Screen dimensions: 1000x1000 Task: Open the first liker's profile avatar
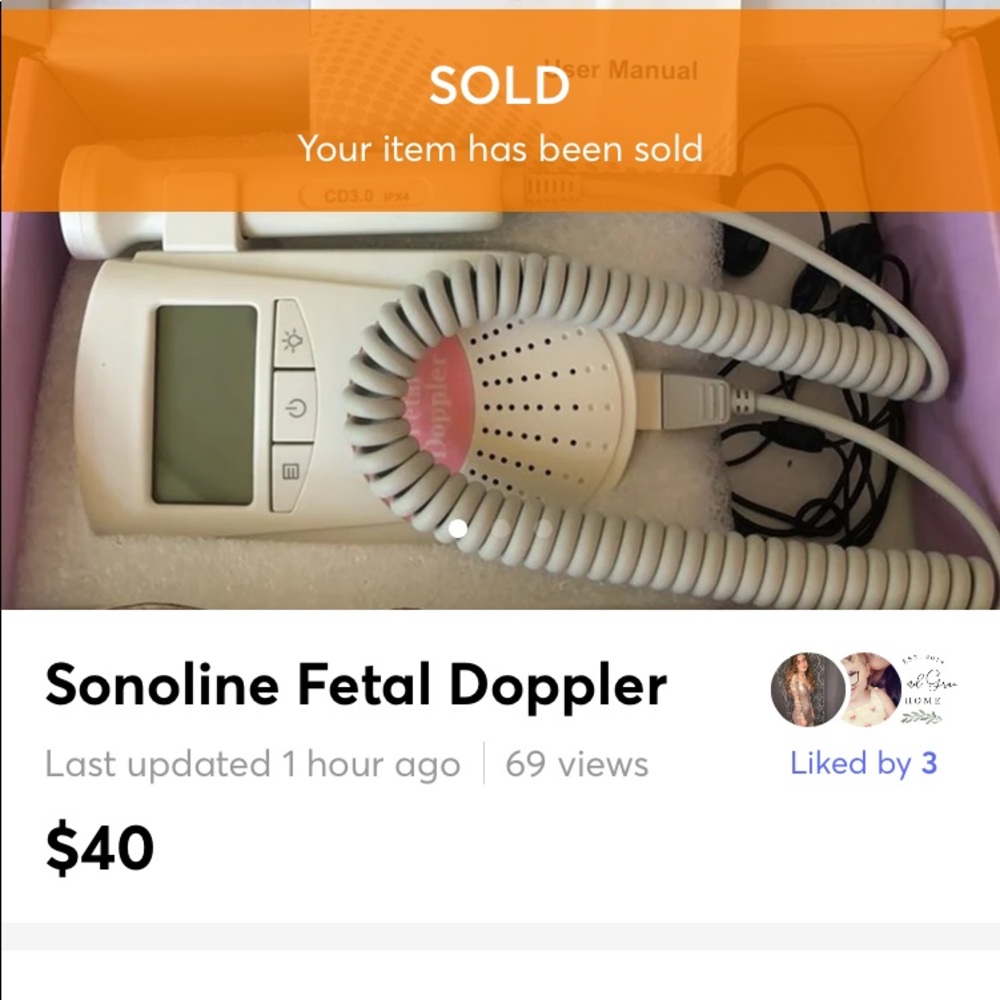click(x=807, y=690)
